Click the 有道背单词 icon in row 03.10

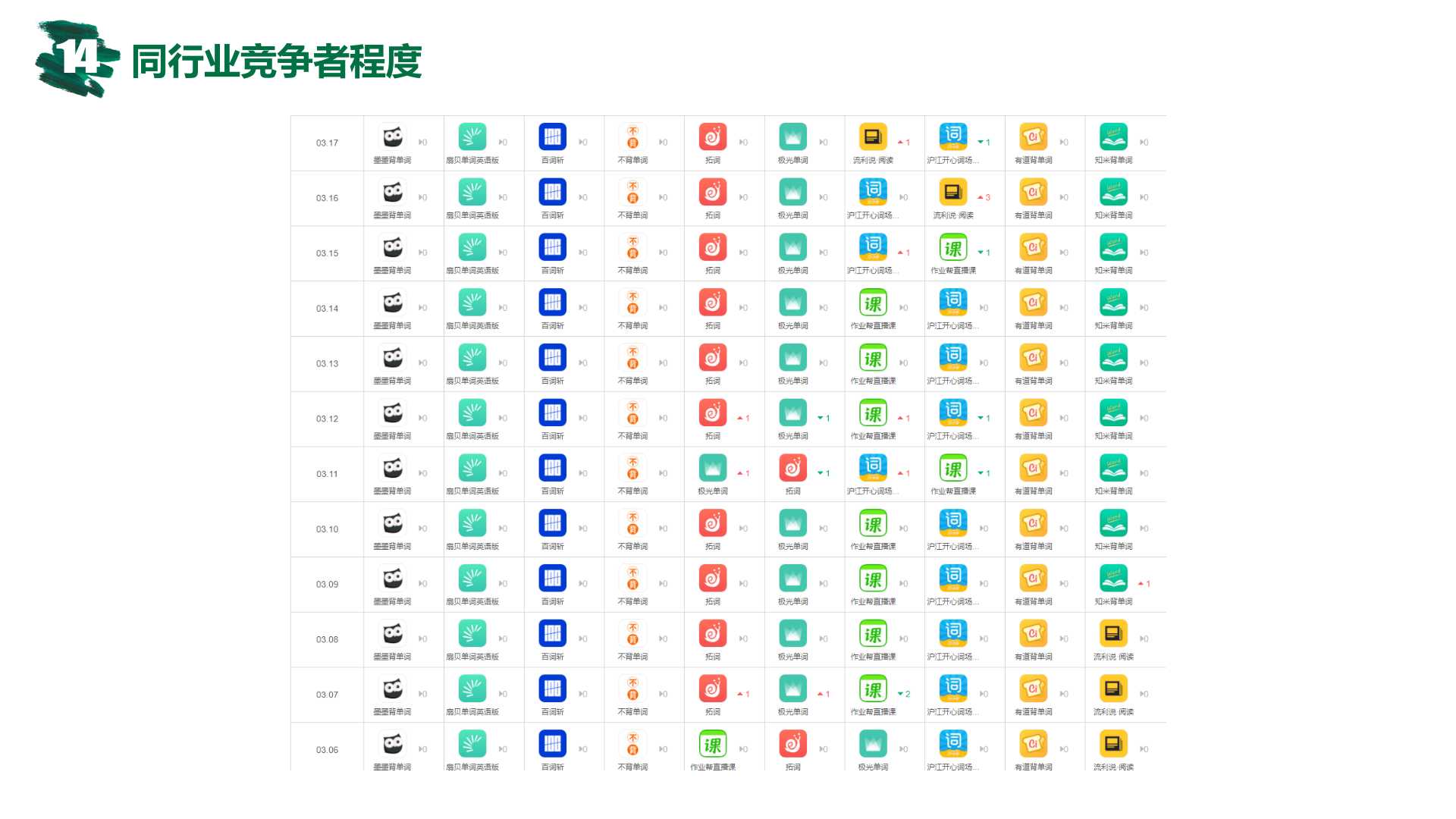point(1033,523)
